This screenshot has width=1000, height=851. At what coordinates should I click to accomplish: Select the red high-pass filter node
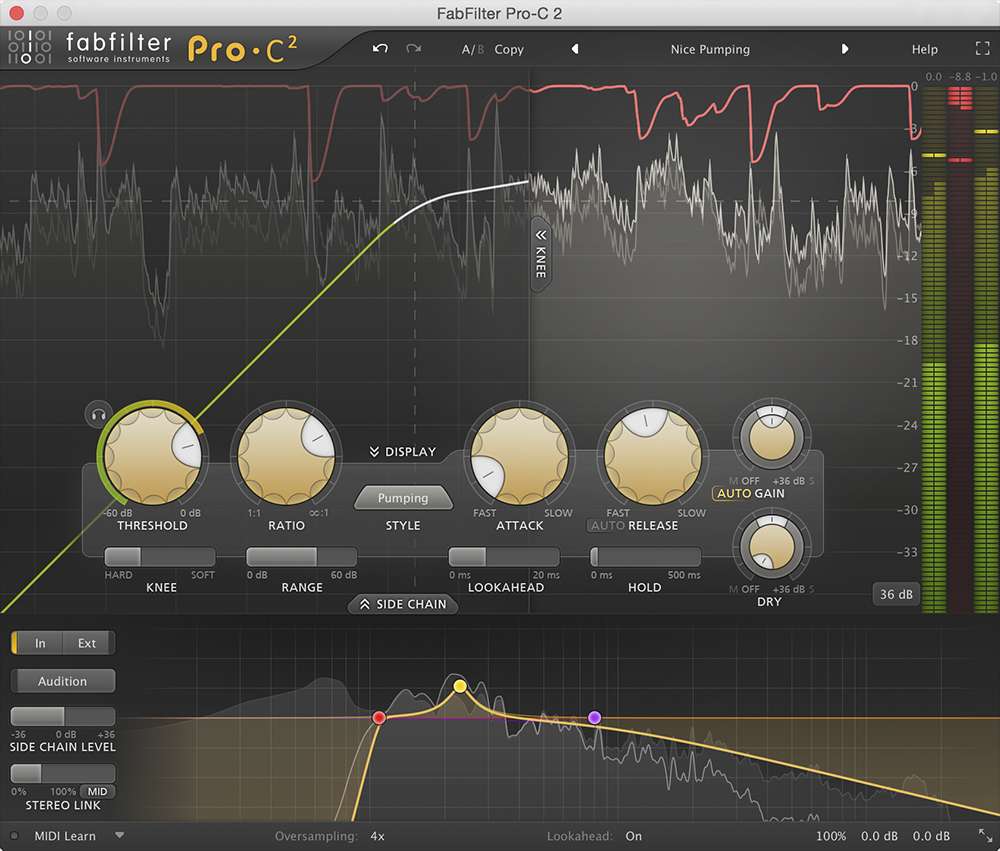pyautogui.click(x=379, y=717)
